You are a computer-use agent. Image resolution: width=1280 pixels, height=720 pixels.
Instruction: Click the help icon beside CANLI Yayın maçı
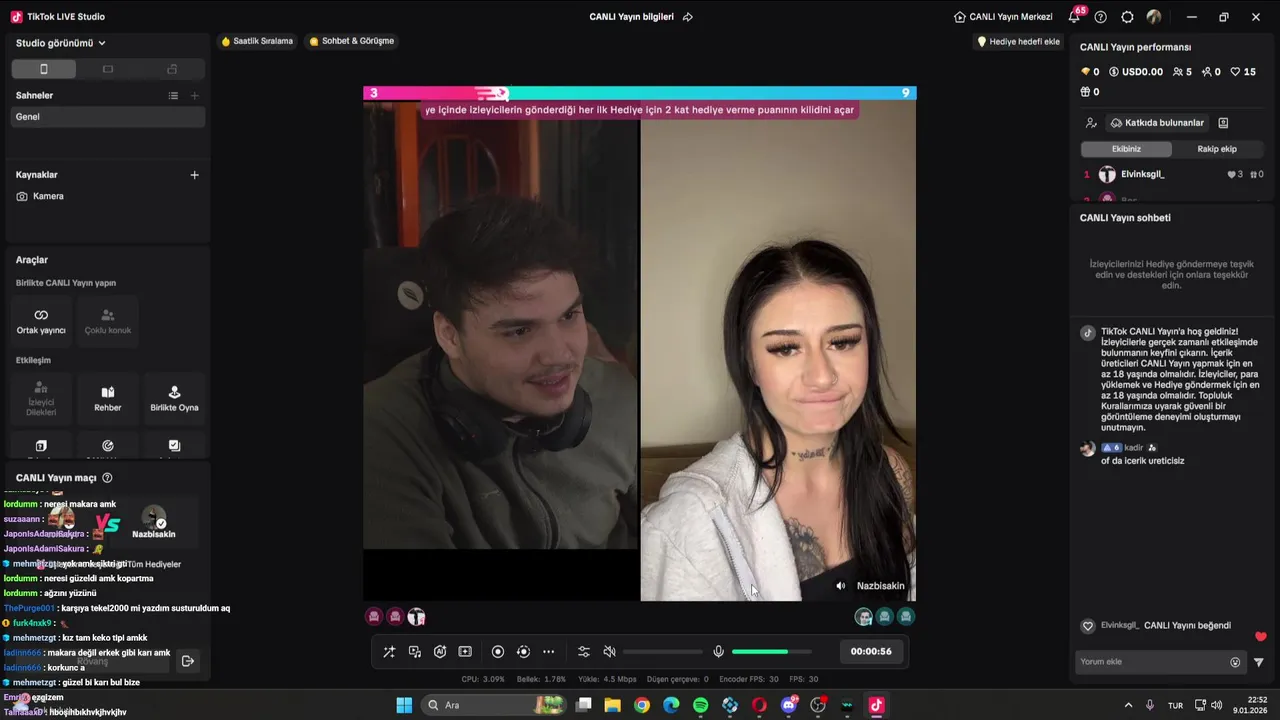(x=107, y=478)
